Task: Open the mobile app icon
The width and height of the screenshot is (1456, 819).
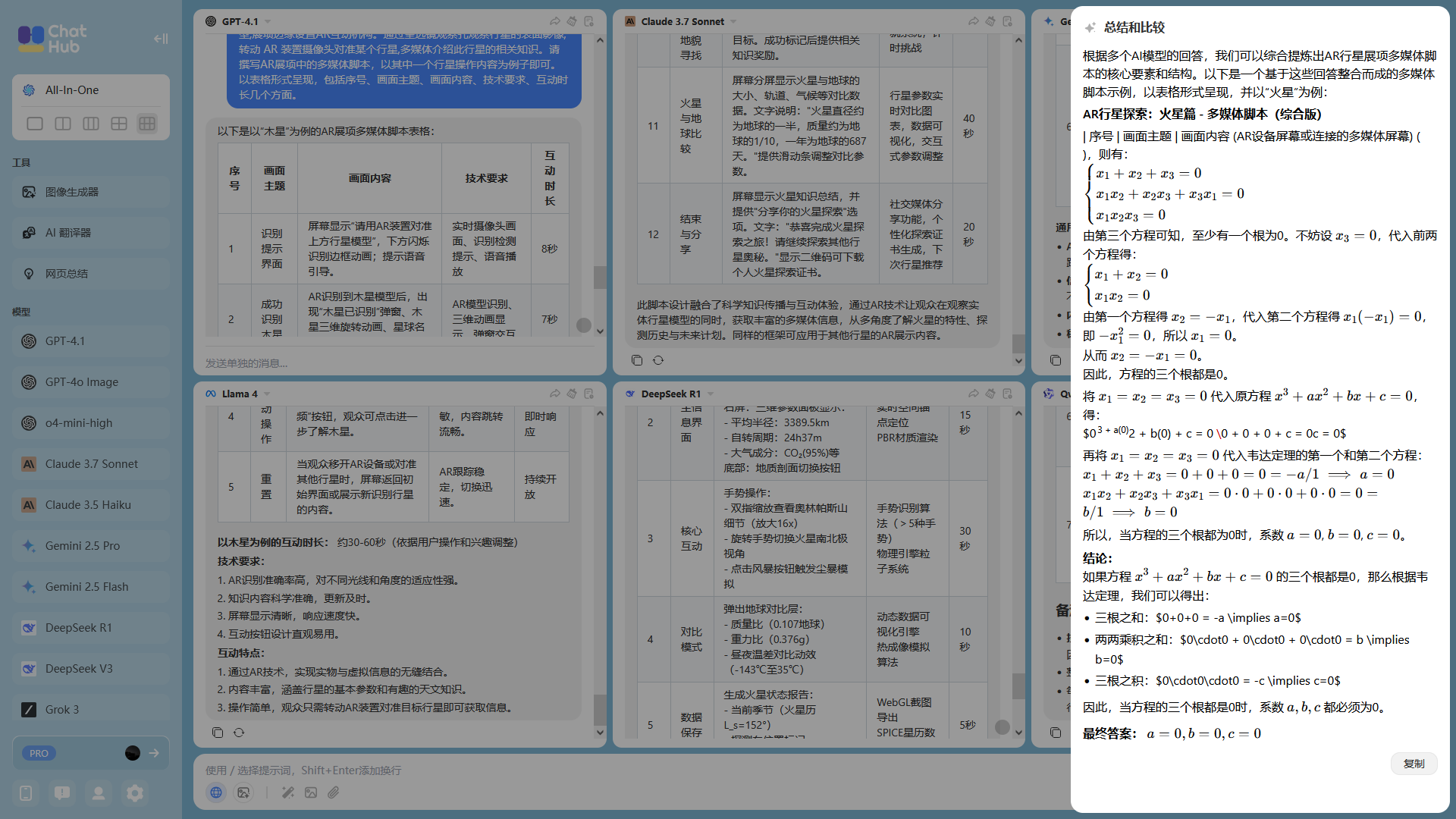Action: pyautogui.click(x=26, y=793)
